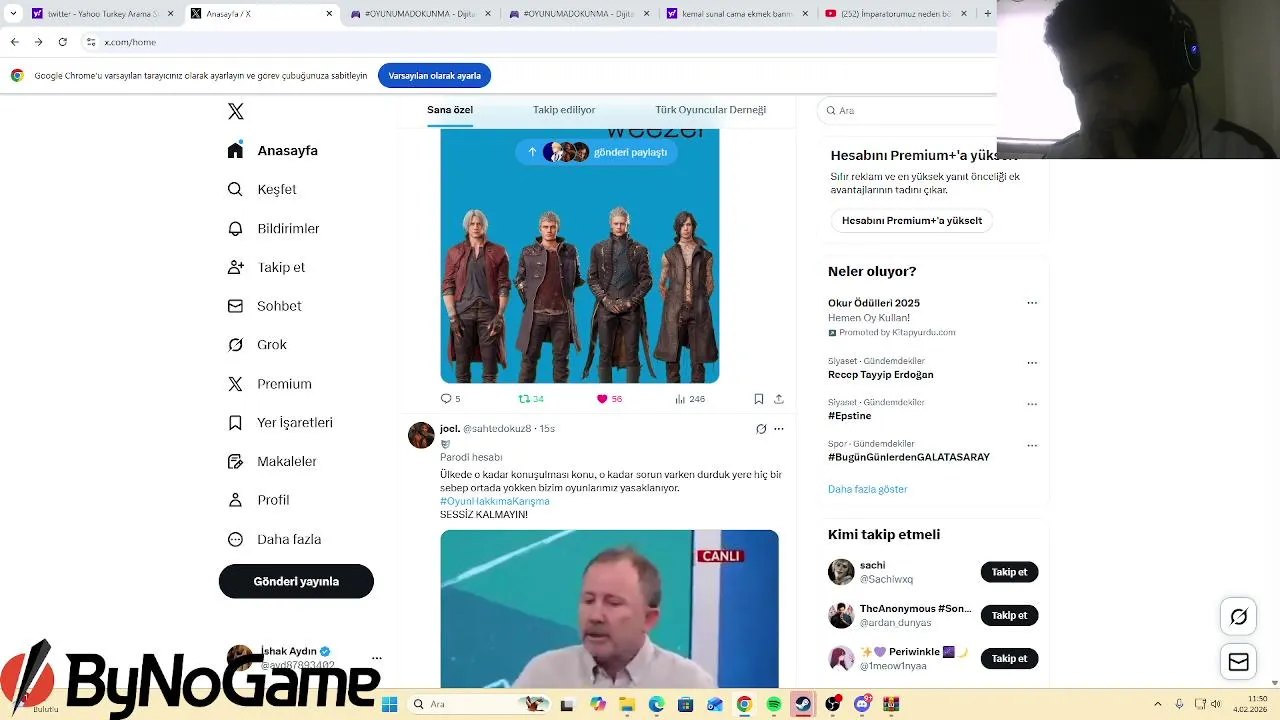Open Spotify from the taskbar

click(x=773, y=704)
